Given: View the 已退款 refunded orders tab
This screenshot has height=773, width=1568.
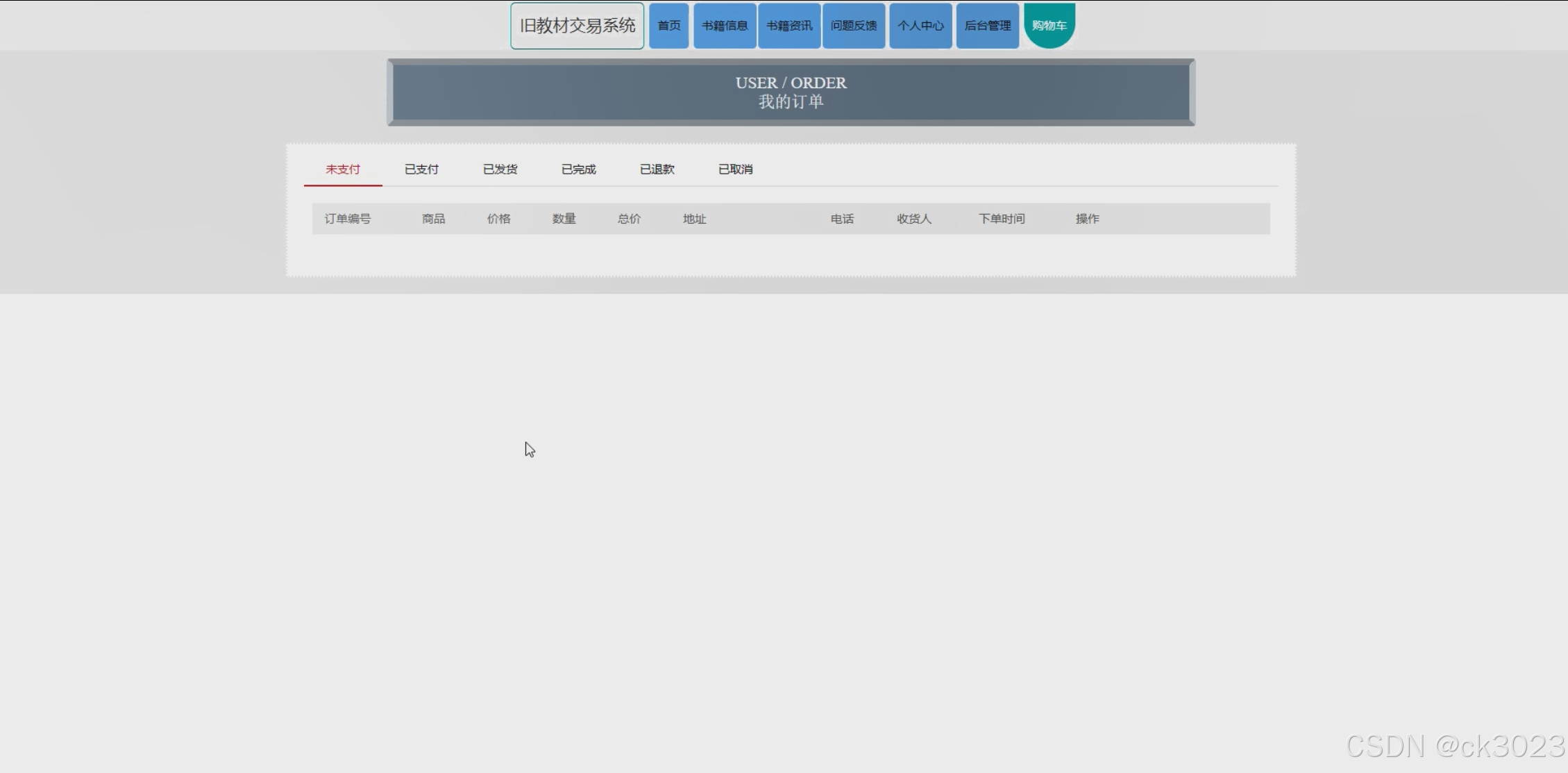Looking at the screenshot, I should coord(657,169).
